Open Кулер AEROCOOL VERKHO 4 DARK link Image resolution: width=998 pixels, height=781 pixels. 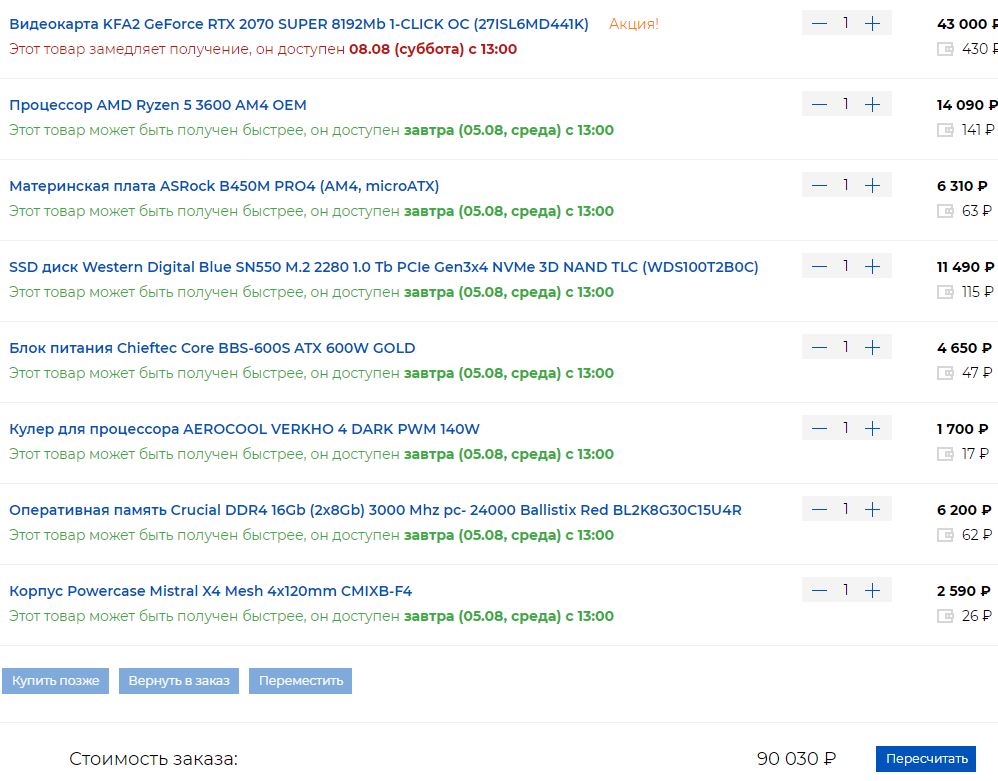pyautogui.click(x=244, y=429)
